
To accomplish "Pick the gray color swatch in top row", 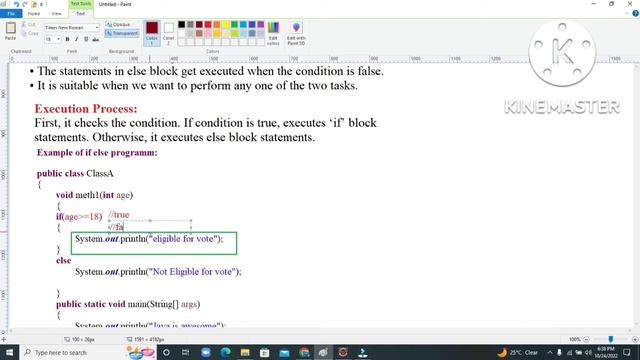I will point(190,25).
